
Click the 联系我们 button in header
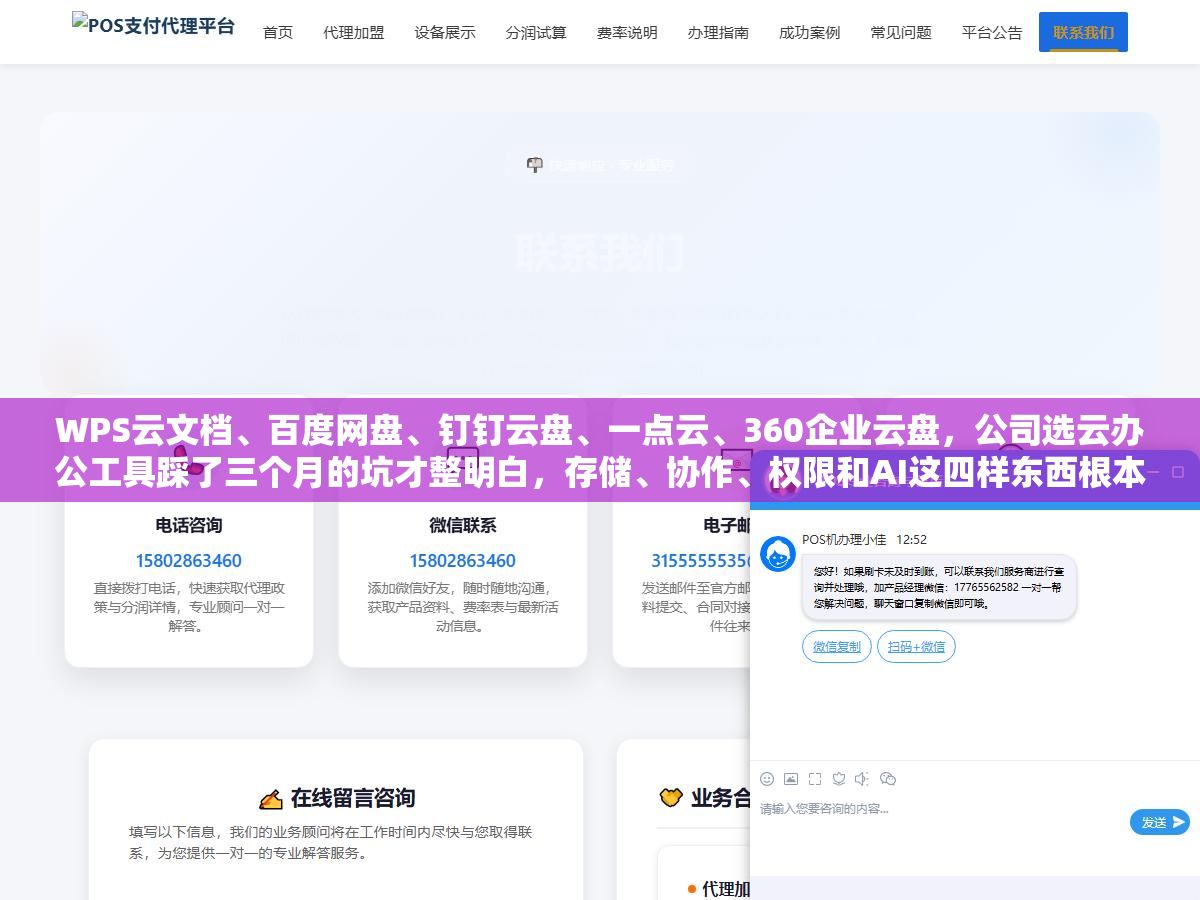1083,32
